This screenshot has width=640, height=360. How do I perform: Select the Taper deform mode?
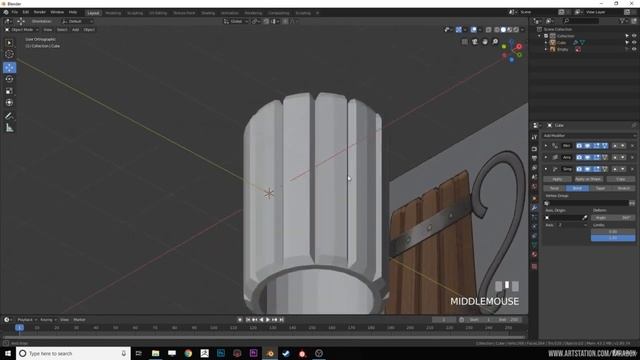pyautogui.click(x=600, y=188)
